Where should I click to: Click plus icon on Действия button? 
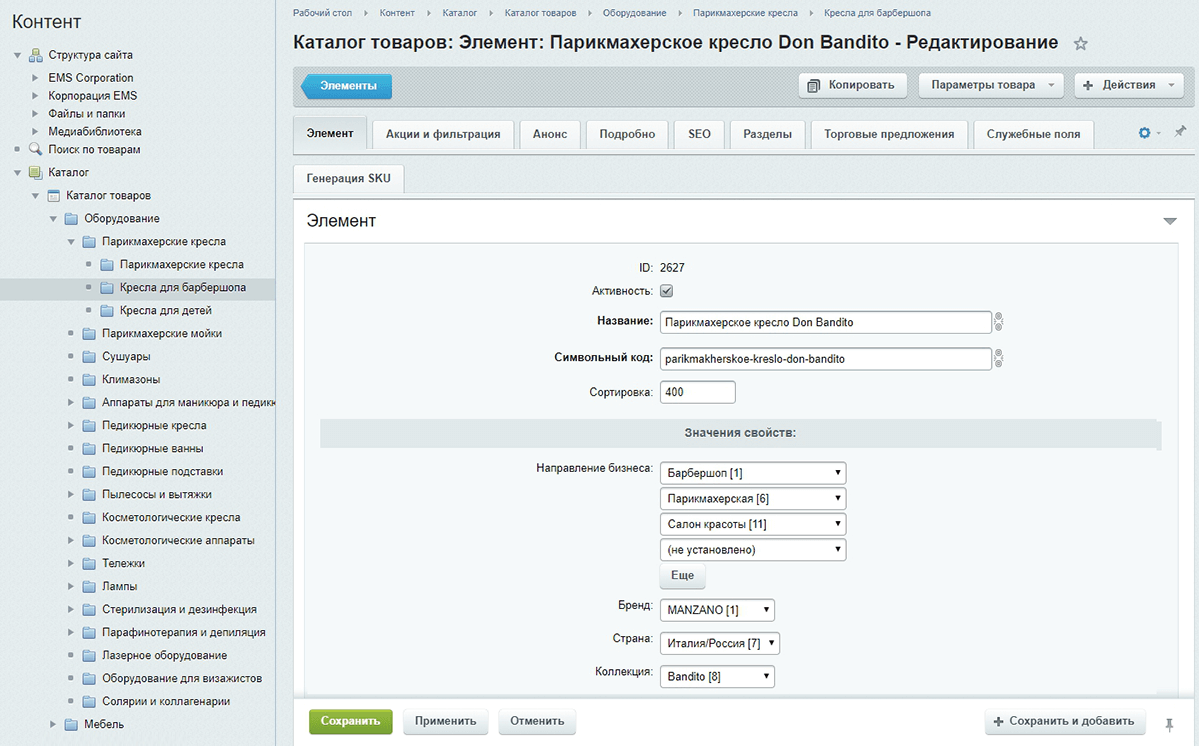tap(1088, 86)
